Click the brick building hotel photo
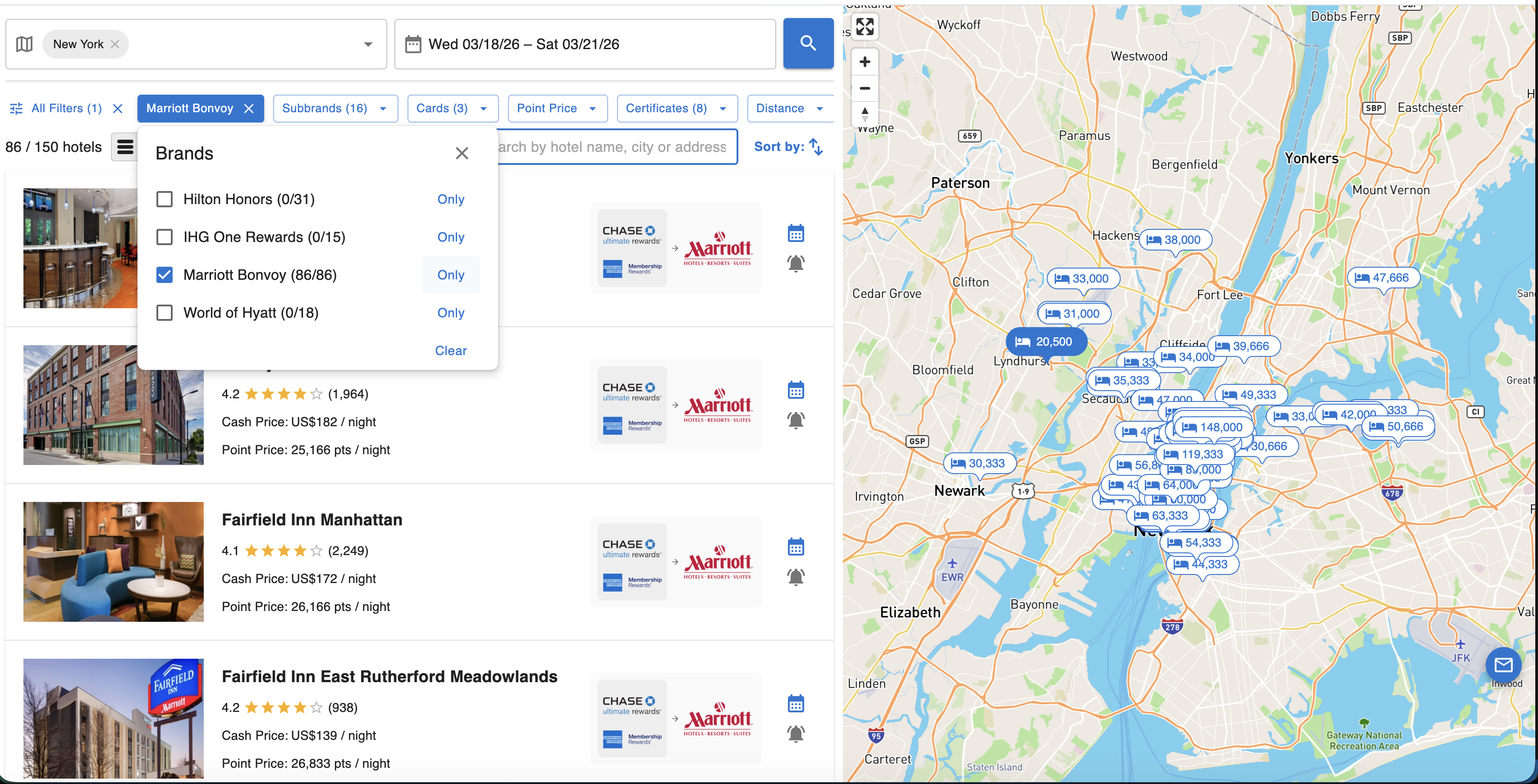 tap(114, 405)
